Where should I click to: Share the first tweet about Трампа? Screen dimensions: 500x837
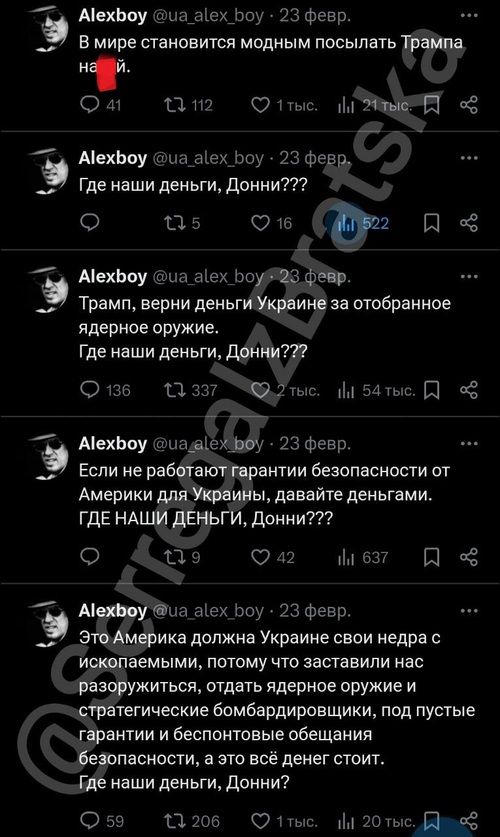[469, 105]
